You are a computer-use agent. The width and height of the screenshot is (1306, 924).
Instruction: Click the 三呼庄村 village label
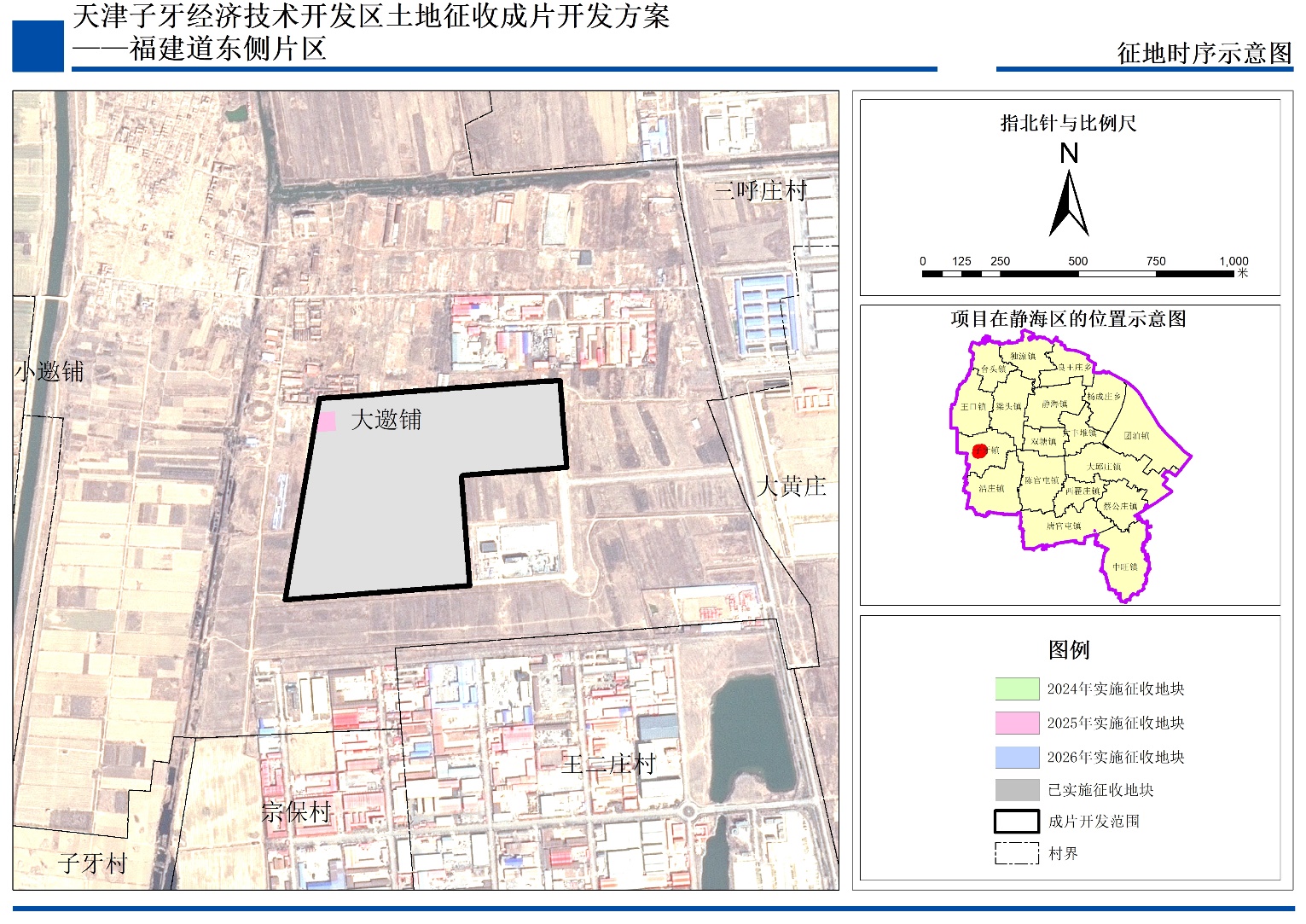(x=759, y=190)
